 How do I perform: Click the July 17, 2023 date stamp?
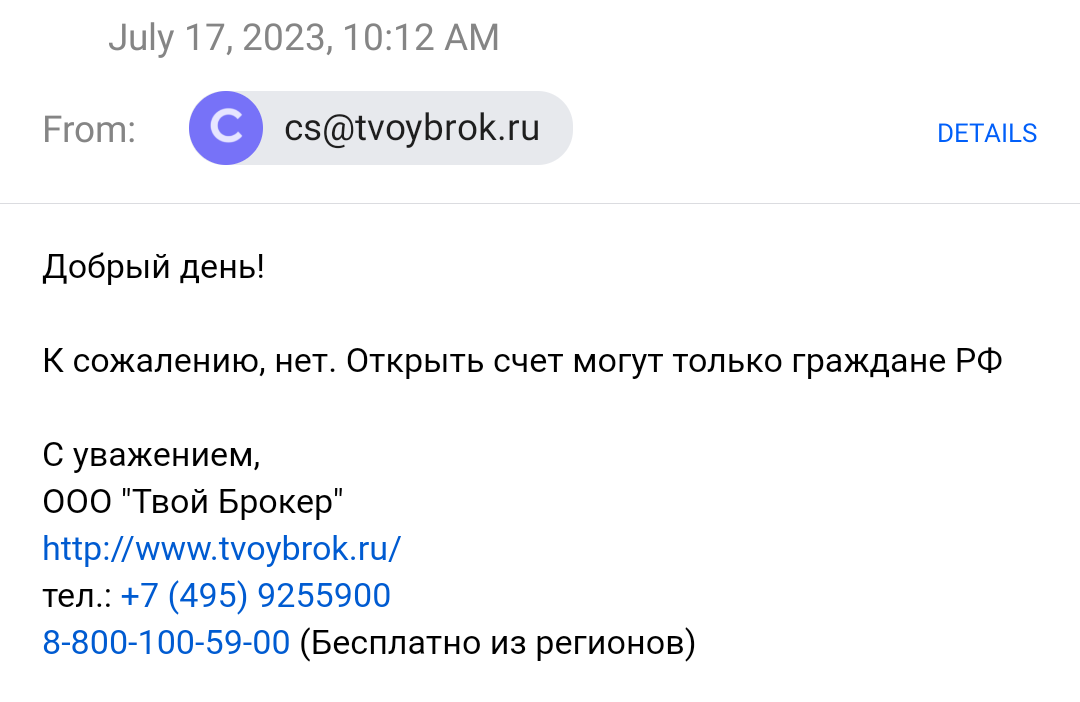(x=218, y=38)
